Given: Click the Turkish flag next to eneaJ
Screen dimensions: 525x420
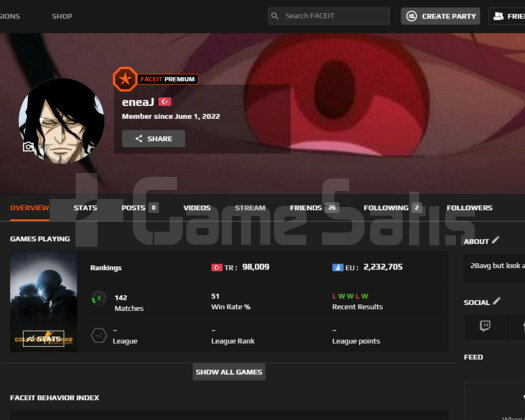Looking at the screenshot, I should [x=165, y=101].
